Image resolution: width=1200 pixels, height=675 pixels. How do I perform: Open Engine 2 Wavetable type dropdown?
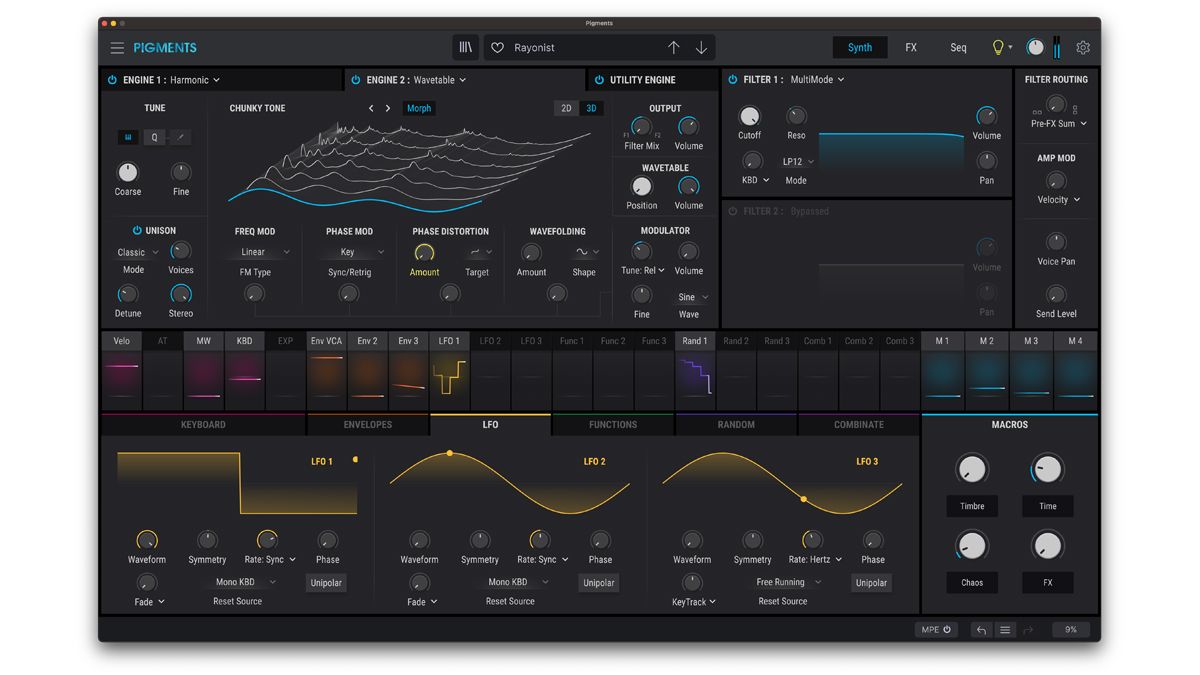[x=440, y=80]
